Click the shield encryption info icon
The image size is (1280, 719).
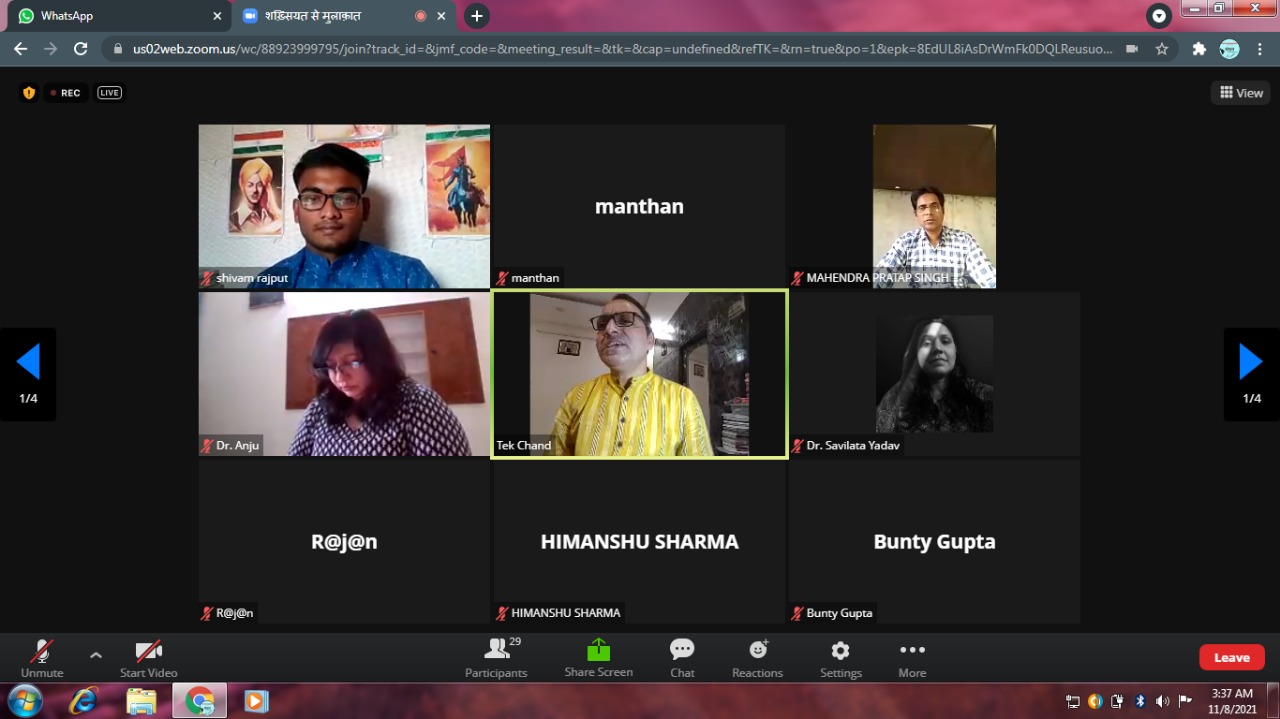point(29,93)
